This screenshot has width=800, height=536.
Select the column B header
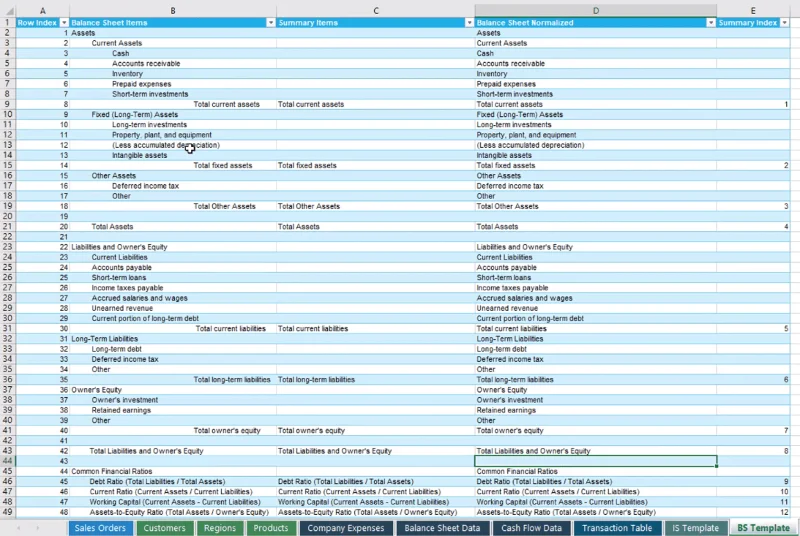click(173, 11)
